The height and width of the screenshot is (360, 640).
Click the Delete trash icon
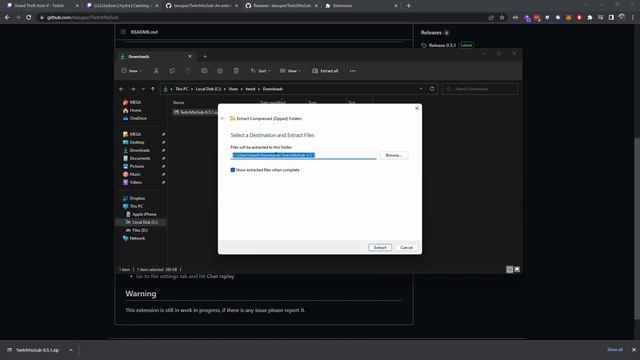pos(236,71)
